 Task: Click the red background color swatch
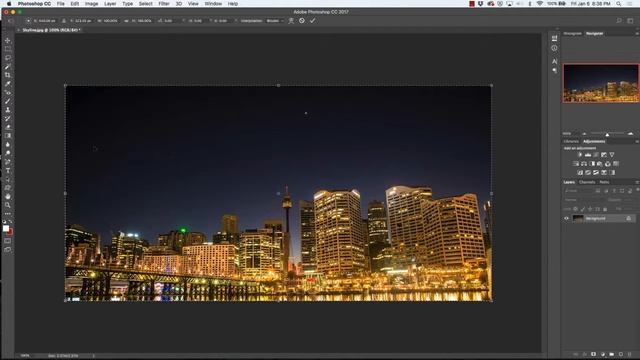tap(10, 232)
